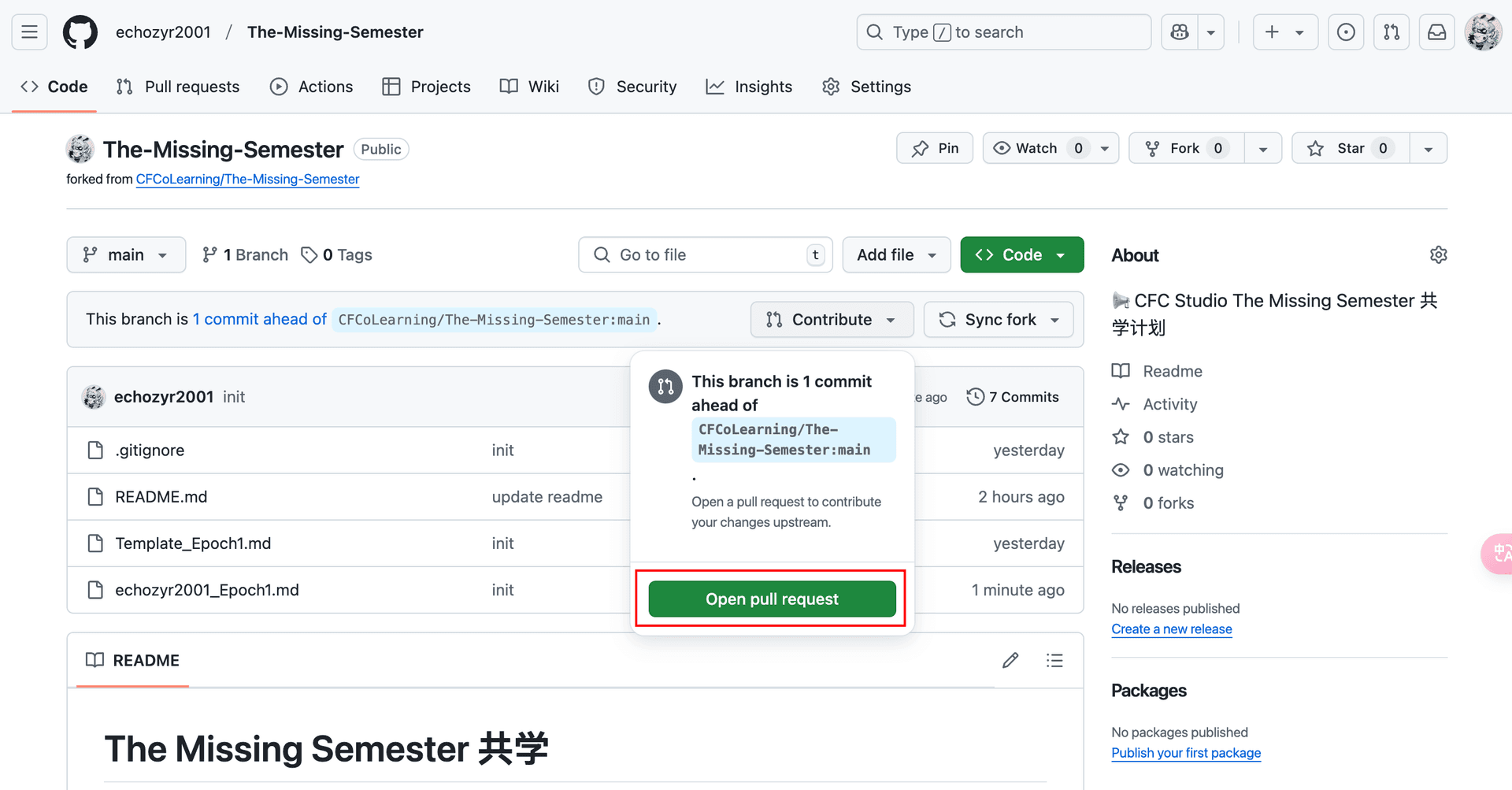
Task: Click the GitHub logo home icon
Action: (x=80, y=32)
